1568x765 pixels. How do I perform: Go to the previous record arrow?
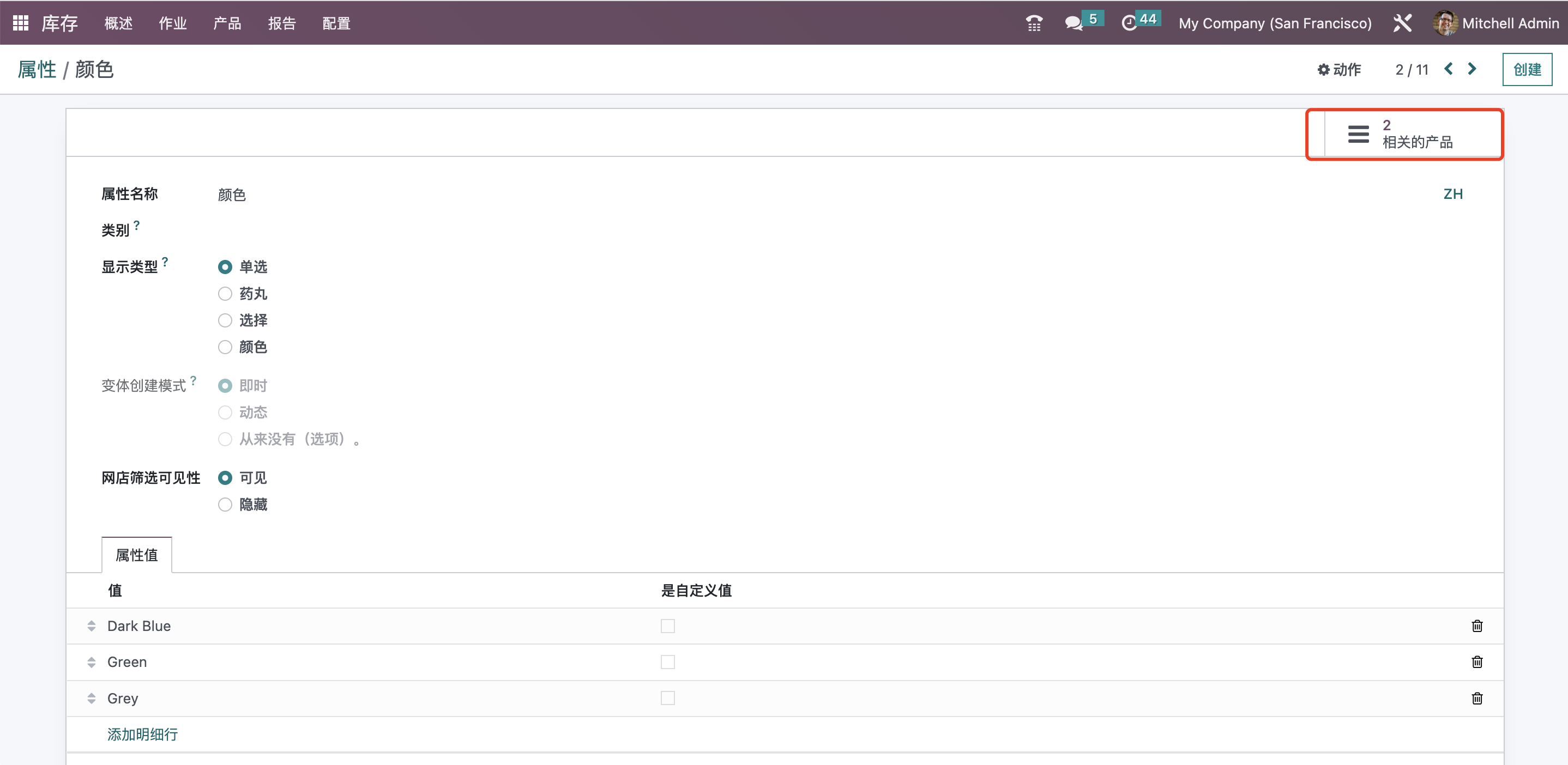(x=1449, y=69)
